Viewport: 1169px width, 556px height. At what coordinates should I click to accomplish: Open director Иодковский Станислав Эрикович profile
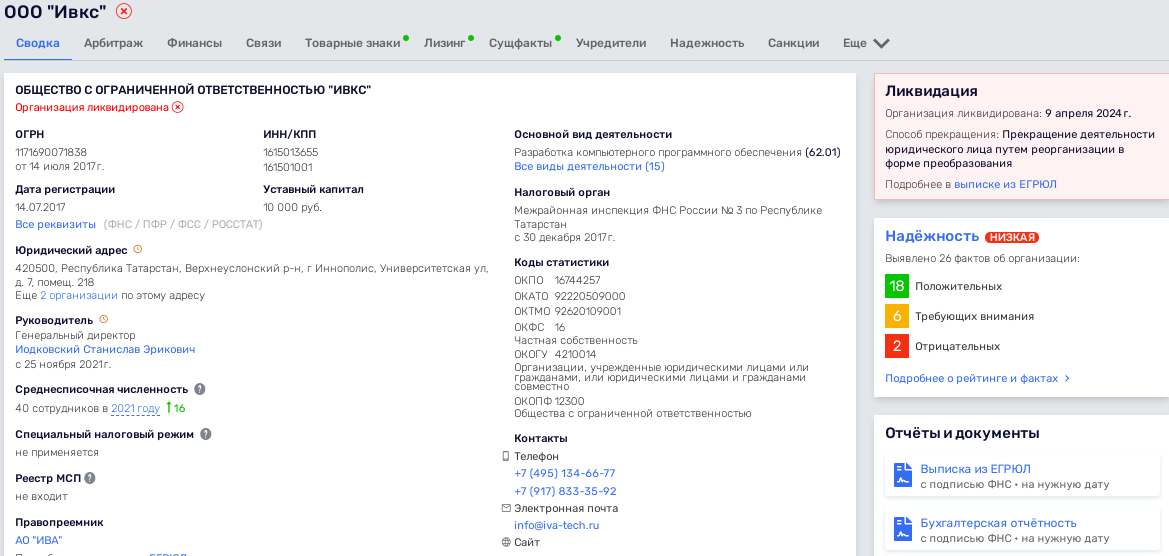coord(105,350)
